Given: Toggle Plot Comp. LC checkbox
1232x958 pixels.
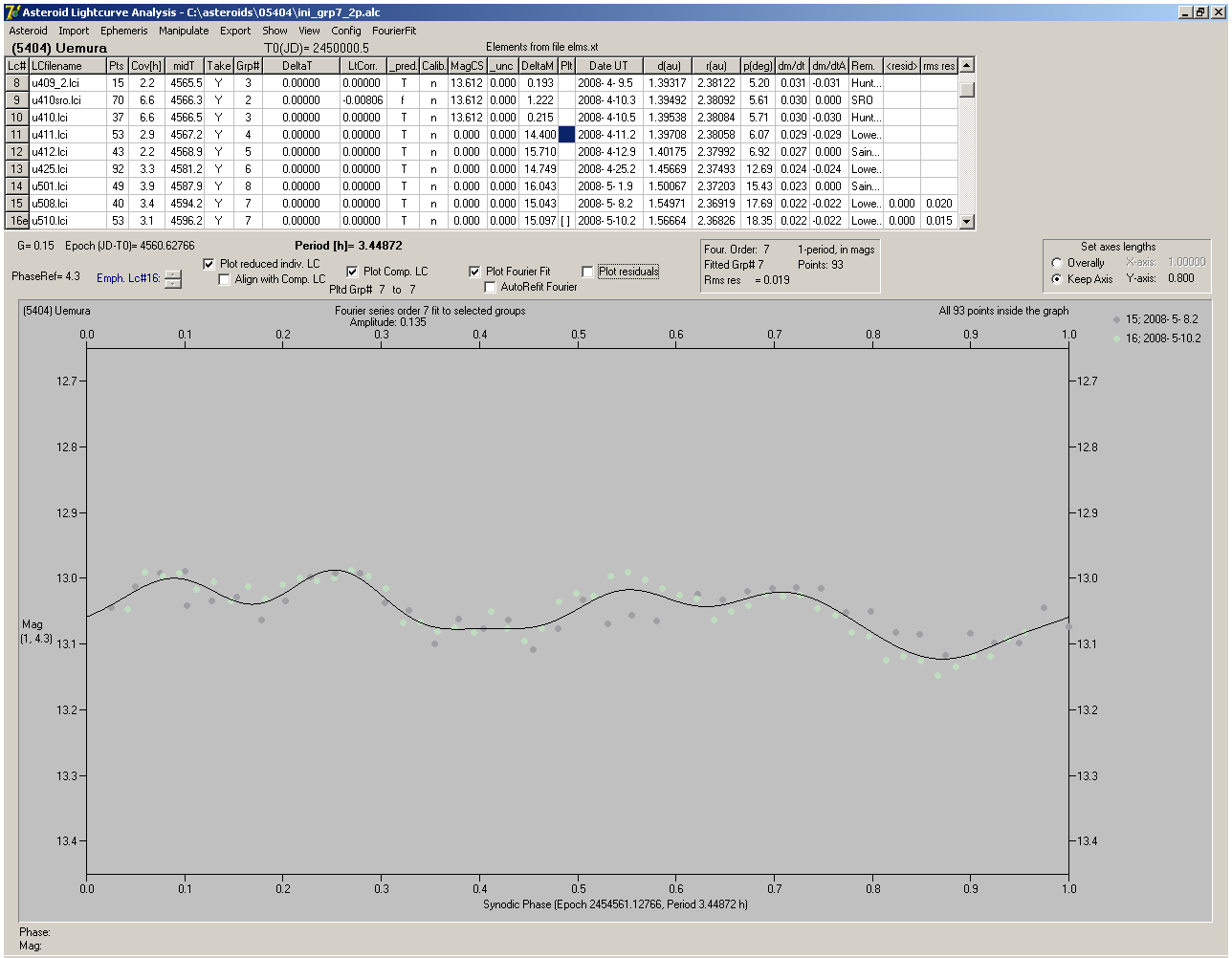Looking at the screenshot, I should (x=352, y=272).
